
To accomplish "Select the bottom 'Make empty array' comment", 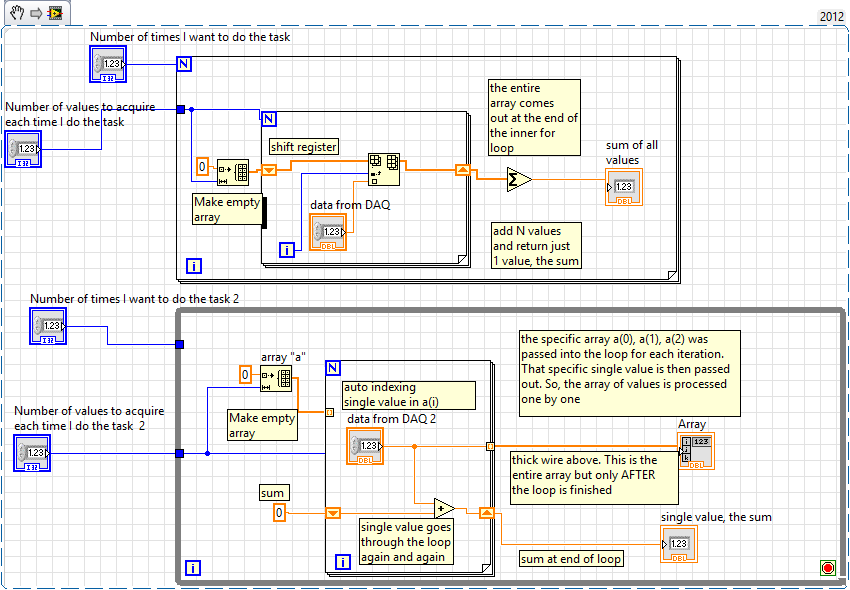I will pyautogui.click(x=262, y=425).
